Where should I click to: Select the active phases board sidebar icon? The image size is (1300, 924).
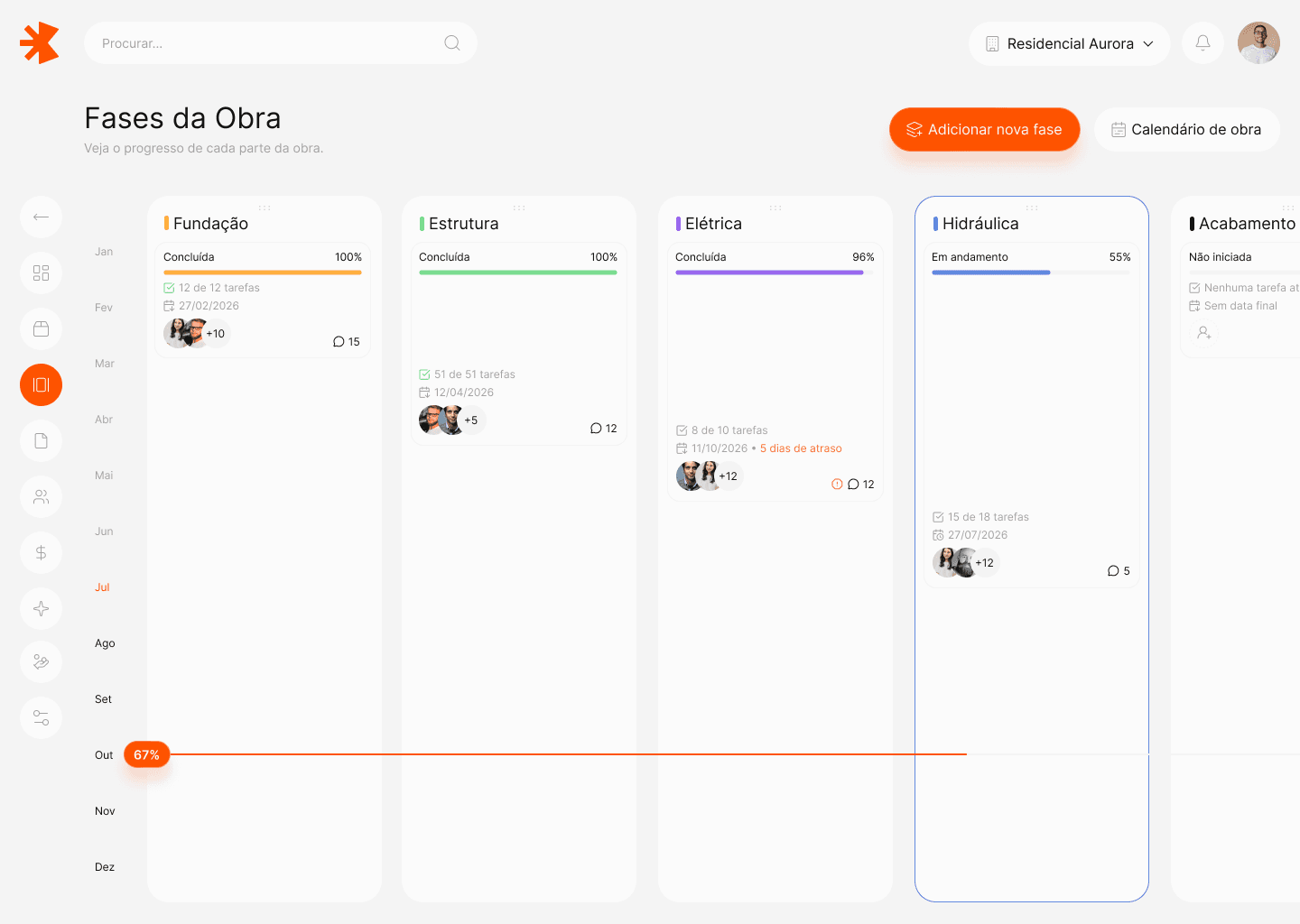click(x=41, y=384)
